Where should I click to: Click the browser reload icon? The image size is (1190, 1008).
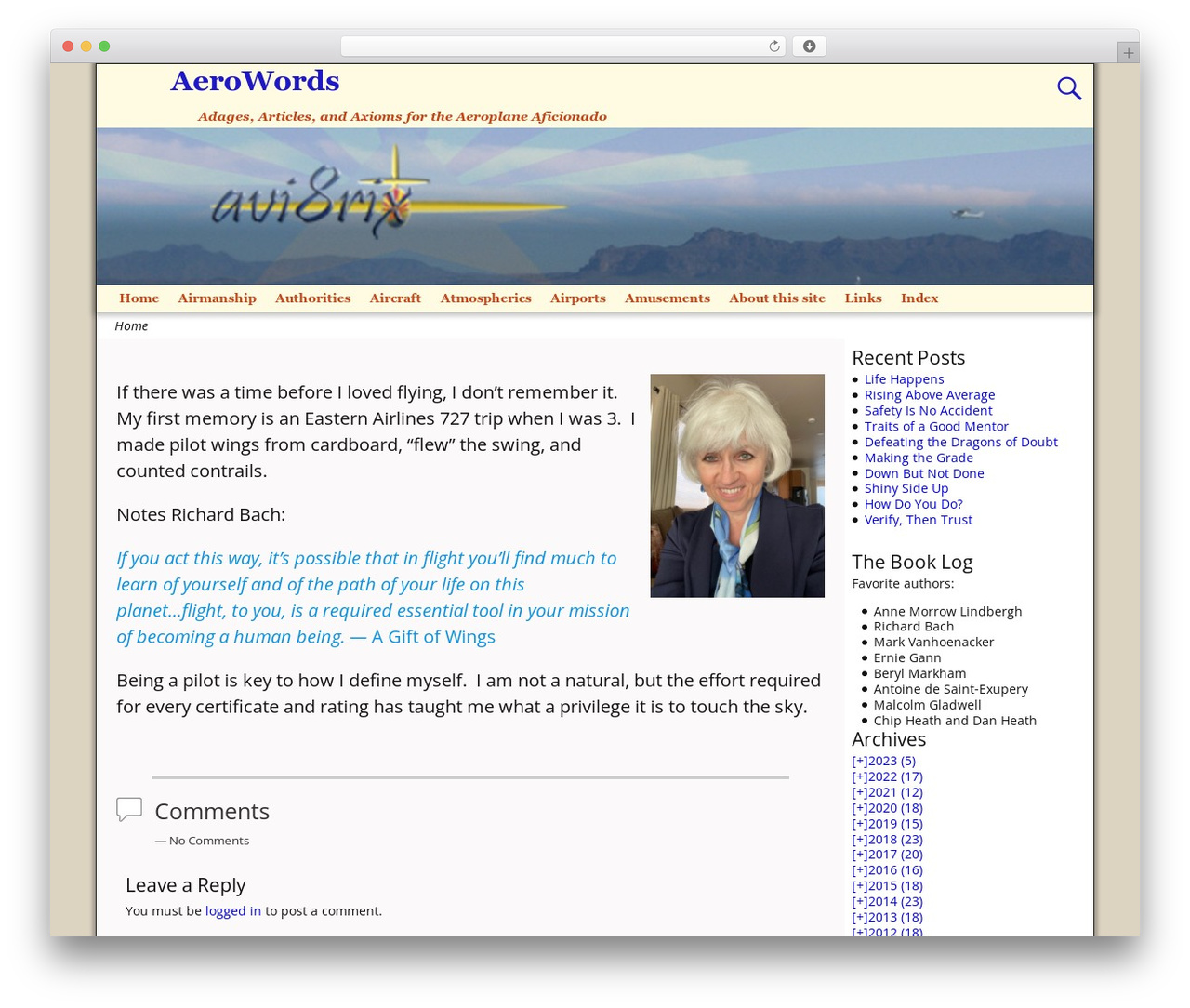click(774, 46)
